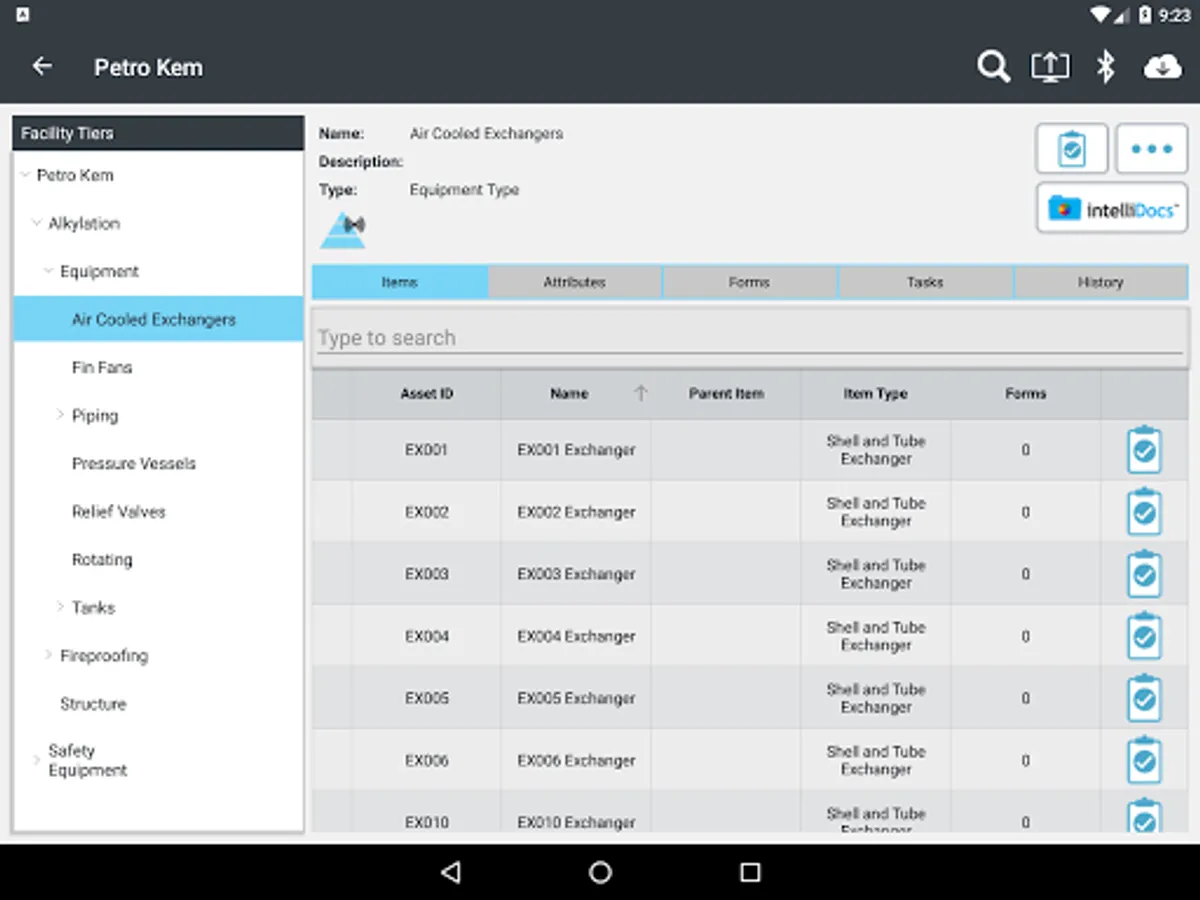Select Air Cooled Exchangers in tree

(159, 320)
